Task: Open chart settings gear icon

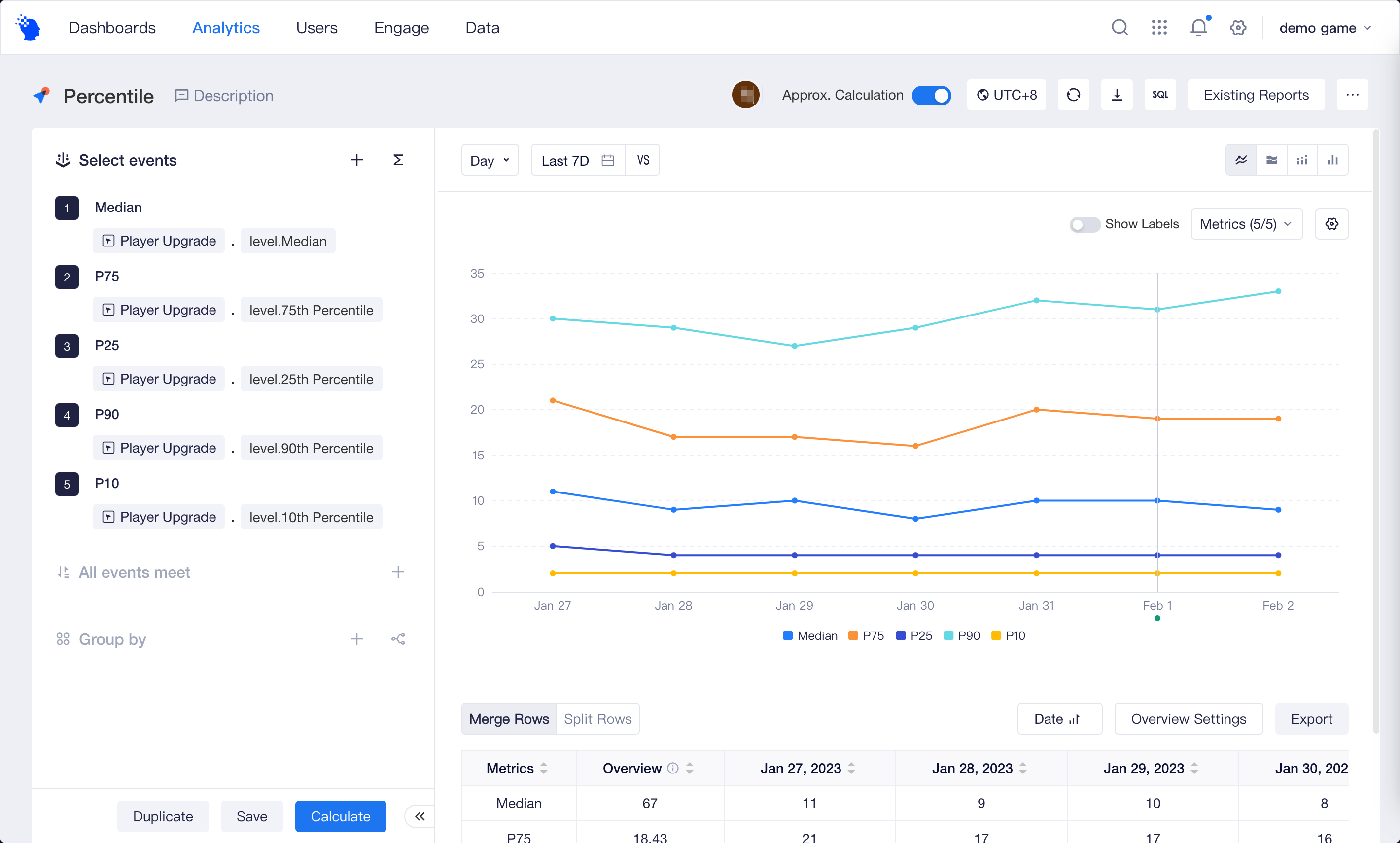Action: 1331,224
